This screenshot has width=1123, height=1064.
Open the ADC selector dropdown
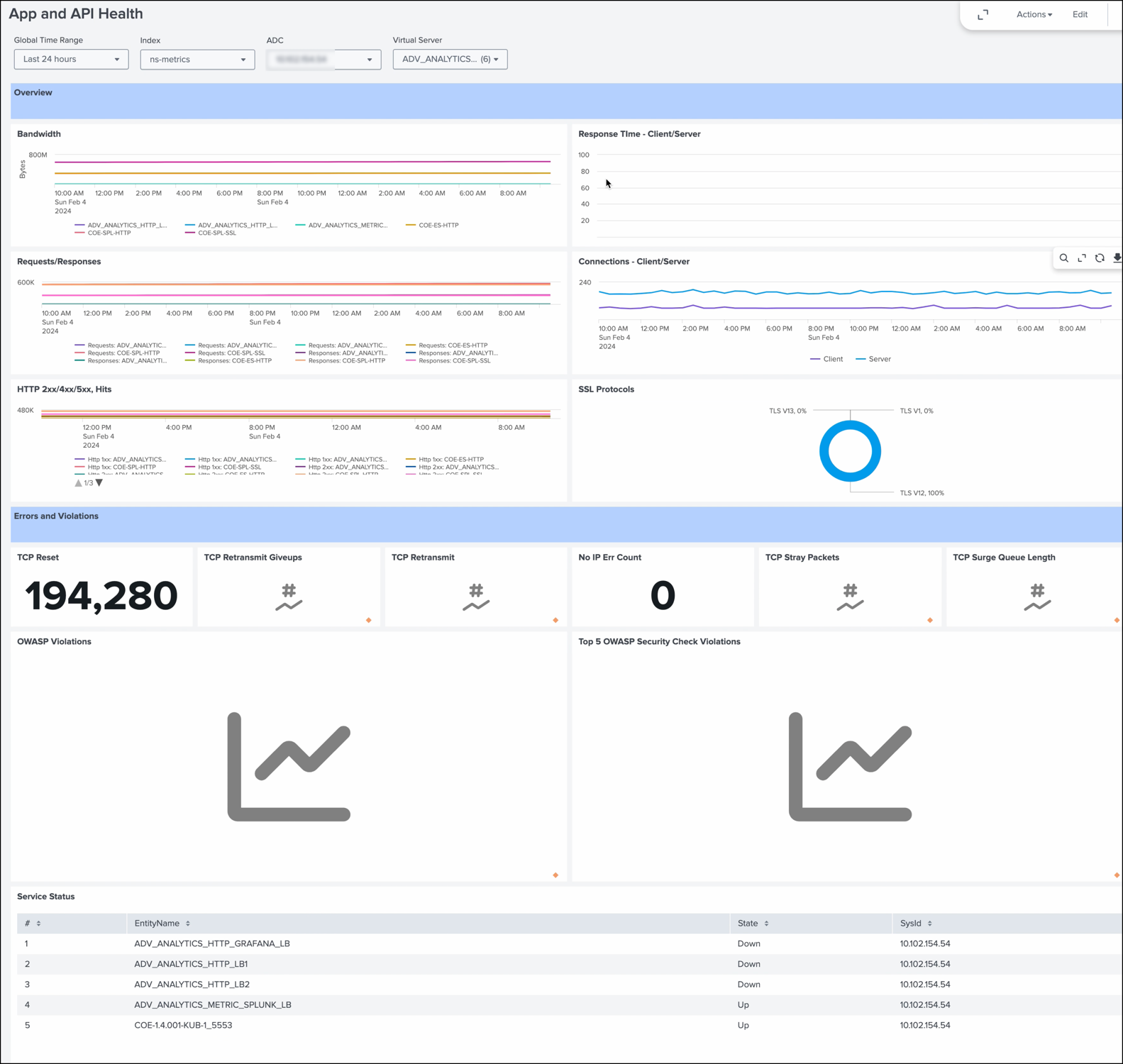(x=323, y=60)
